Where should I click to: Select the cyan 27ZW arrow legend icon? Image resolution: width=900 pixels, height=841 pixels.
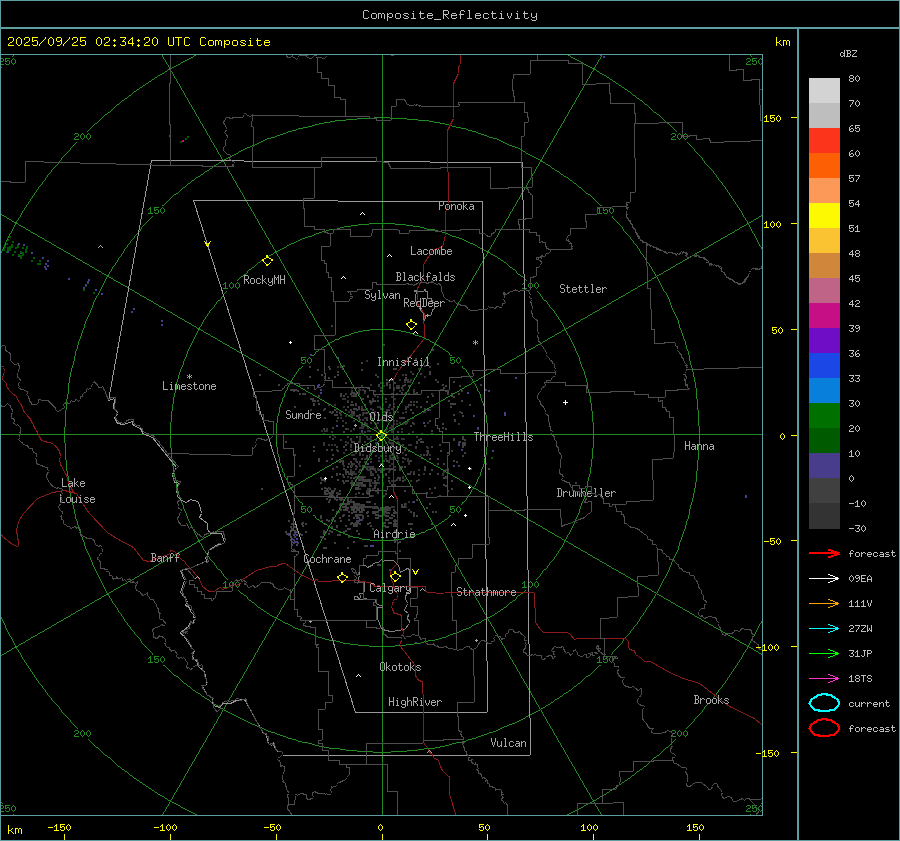pos(824,628)
